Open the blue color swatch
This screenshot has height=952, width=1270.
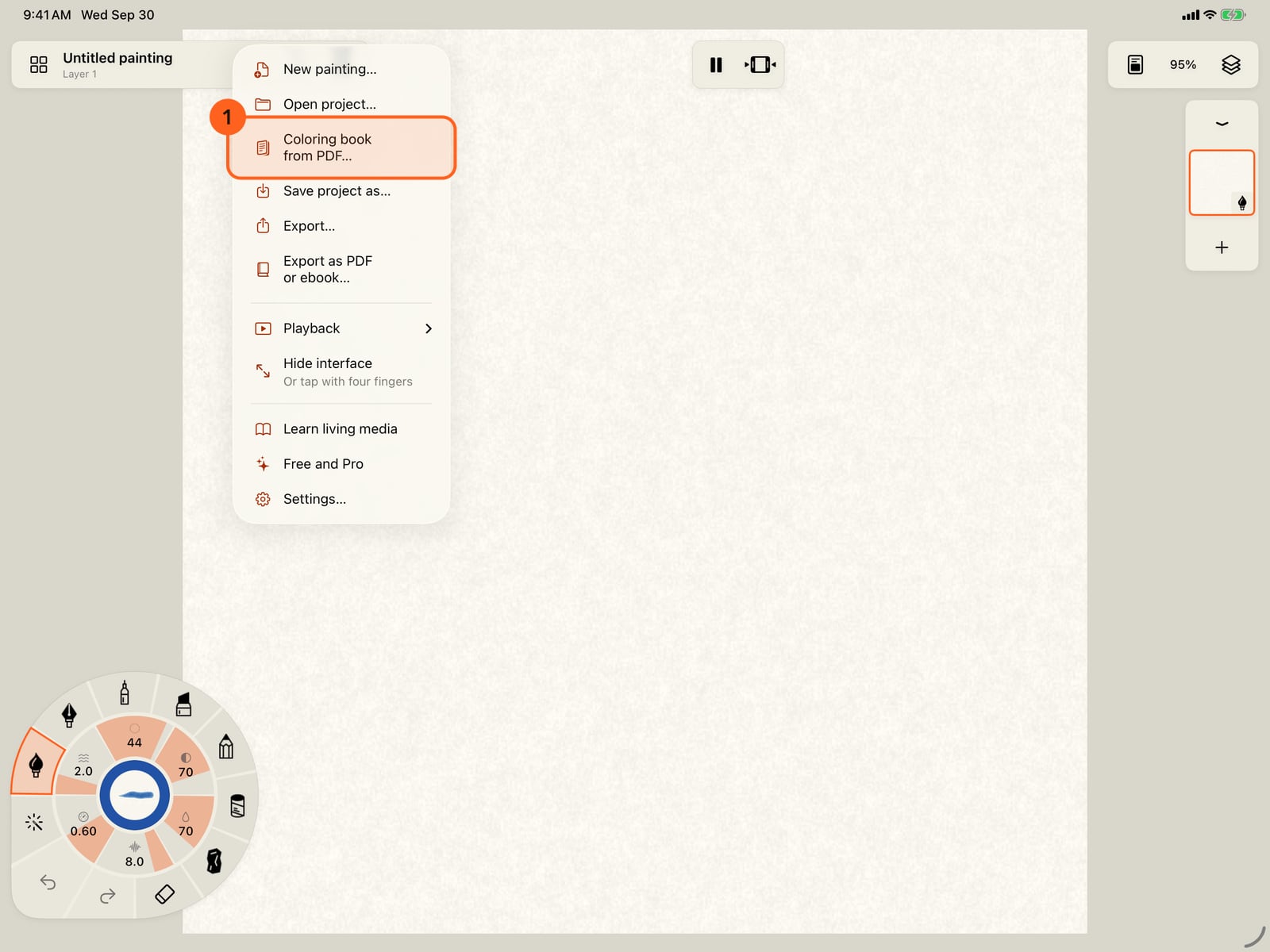[x=134, y=795]
